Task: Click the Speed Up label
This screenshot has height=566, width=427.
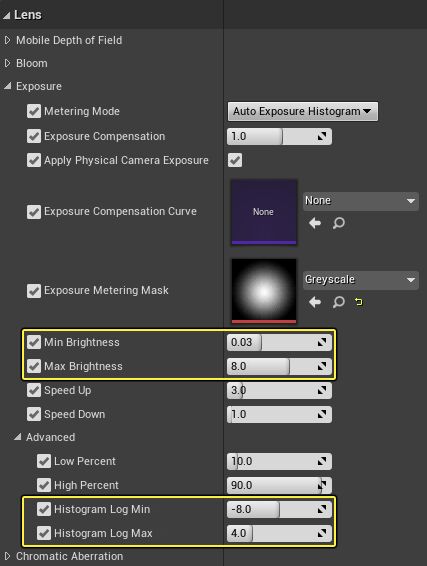Action: pyautogui.click(x=67, y=391)
